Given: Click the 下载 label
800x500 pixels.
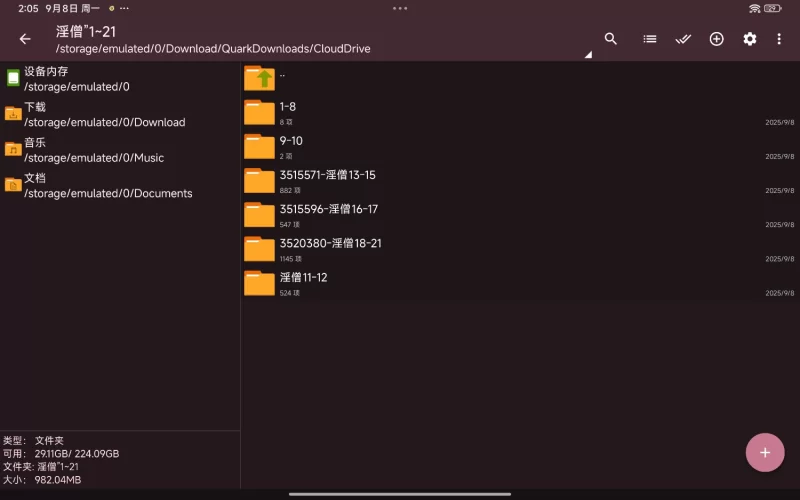Looking at the screenshot, I should pos(35,107).
